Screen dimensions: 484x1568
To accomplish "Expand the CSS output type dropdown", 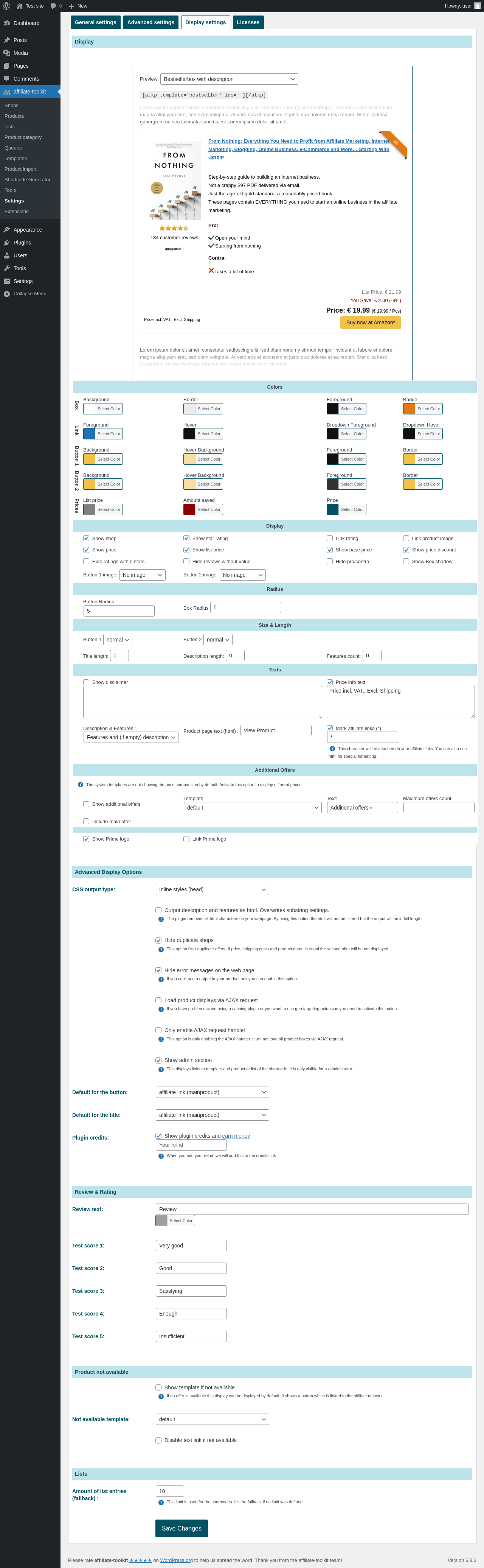I will pyautogui.click(x=212, y=889).
